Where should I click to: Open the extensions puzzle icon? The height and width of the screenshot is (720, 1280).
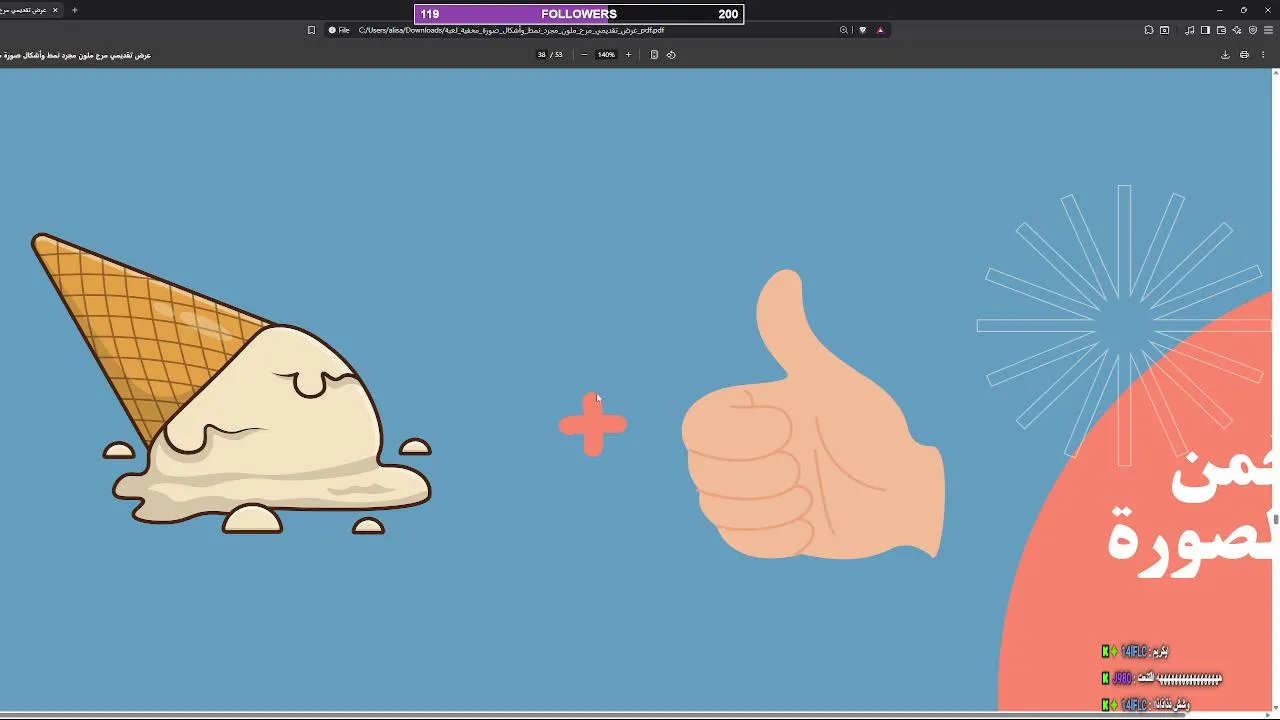point(1149,30)
